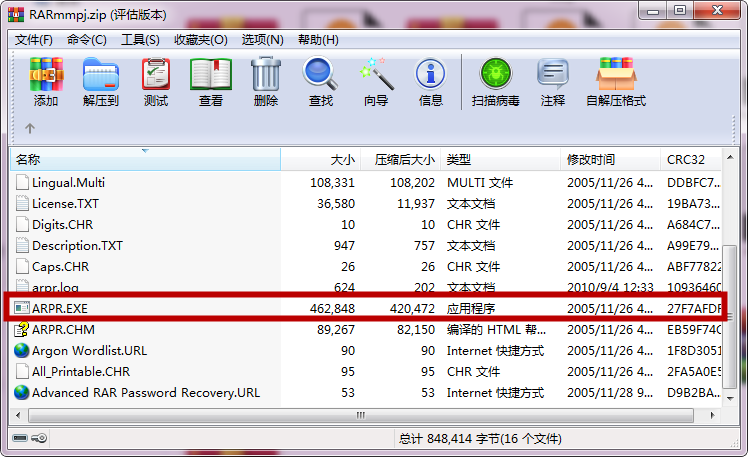
Task: Click the CRC32 value 2FA5A0E5 cell
Action: coord(694,371)
